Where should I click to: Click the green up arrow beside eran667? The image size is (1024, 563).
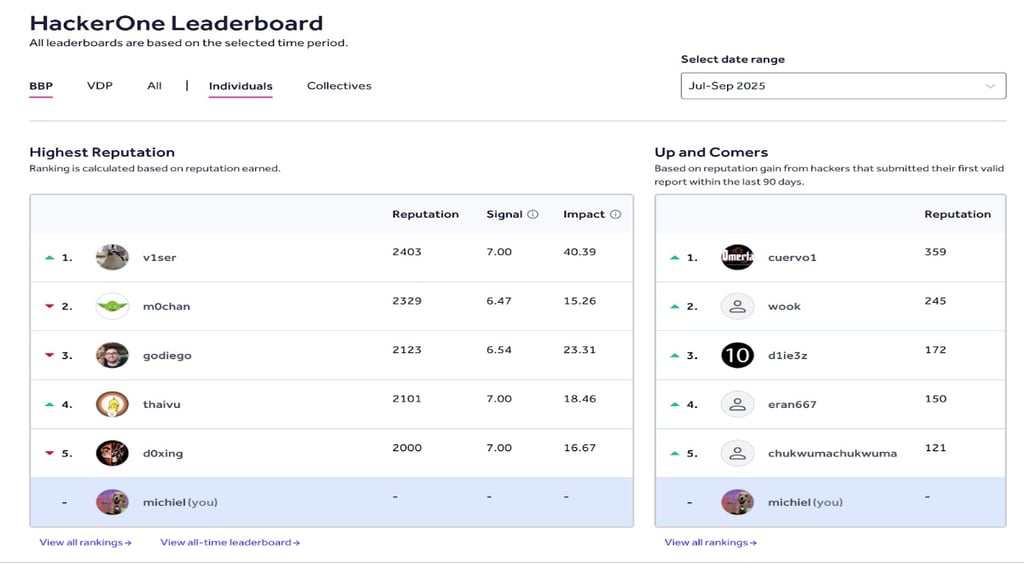tap(675, 404)
